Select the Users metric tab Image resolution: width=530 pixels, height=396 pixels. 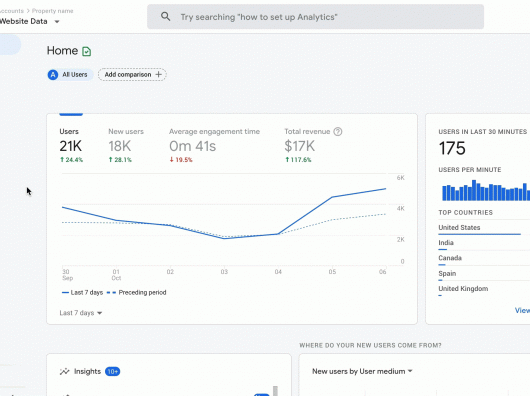coord(71,145)
